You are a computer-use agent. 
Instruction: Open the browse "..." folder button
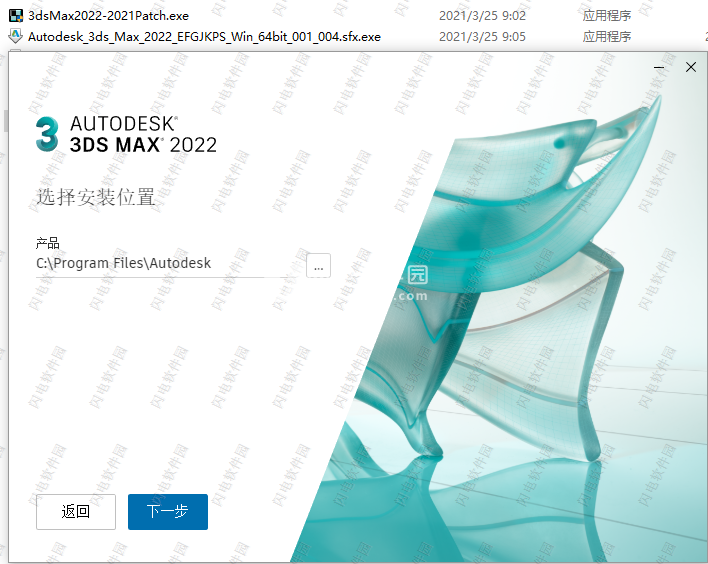[x=318, y=266]
